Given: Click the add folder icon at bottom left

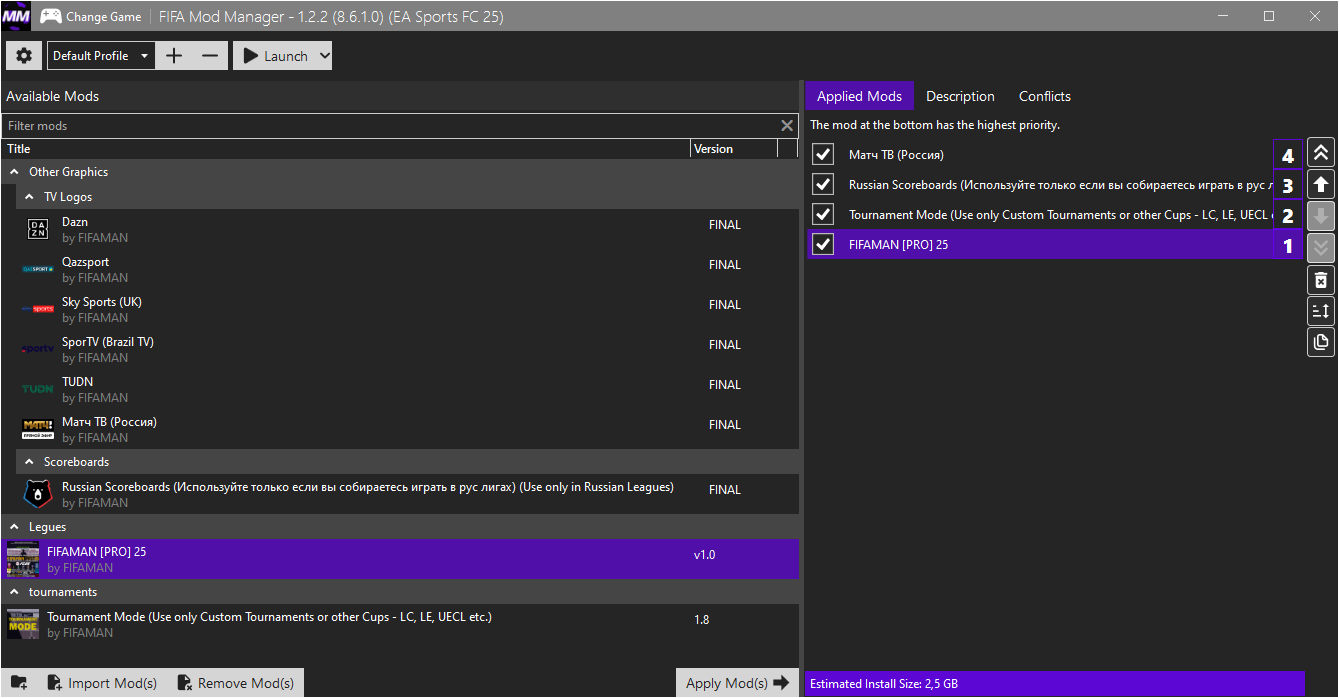Looking at the screenshot, I should tap(19, 683).
